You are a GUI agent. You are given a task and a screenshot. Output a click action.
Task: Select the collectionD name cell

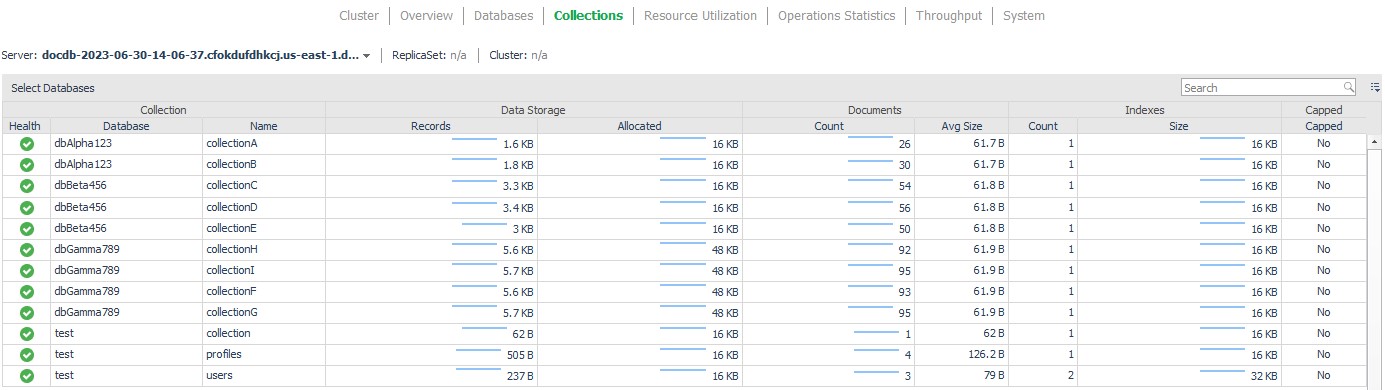coord(264,207)
